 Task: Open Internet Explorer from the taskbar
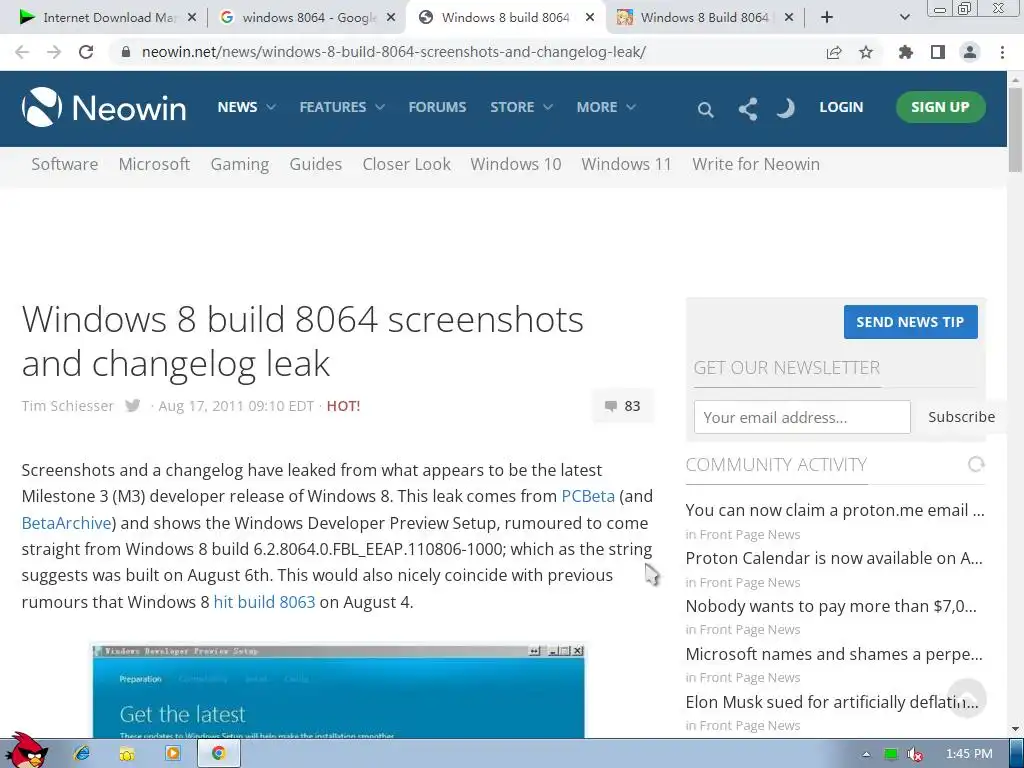(x=82, y=754)
